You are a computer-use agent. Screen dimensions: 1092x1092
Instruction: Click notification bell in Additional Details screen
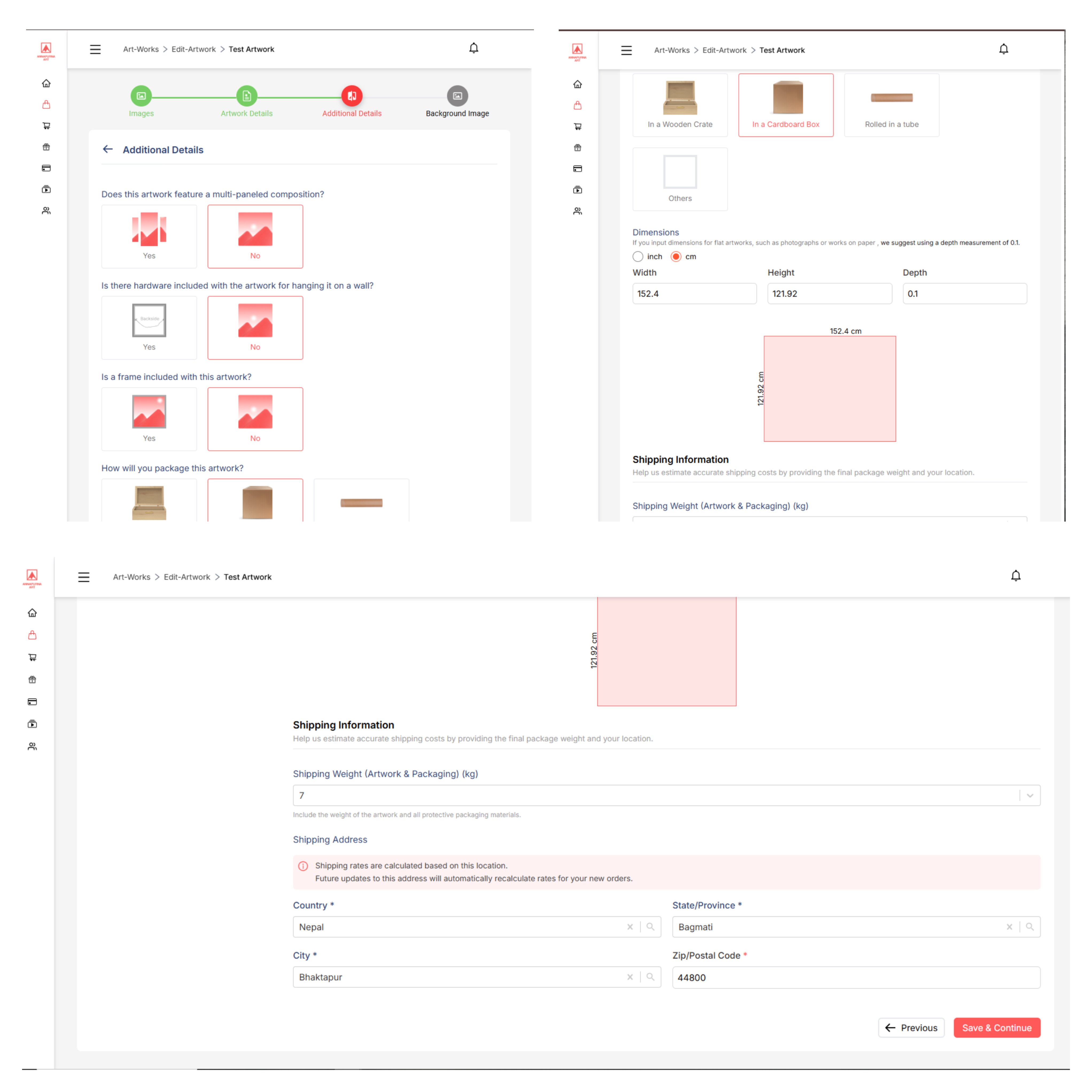pos(474,48)
